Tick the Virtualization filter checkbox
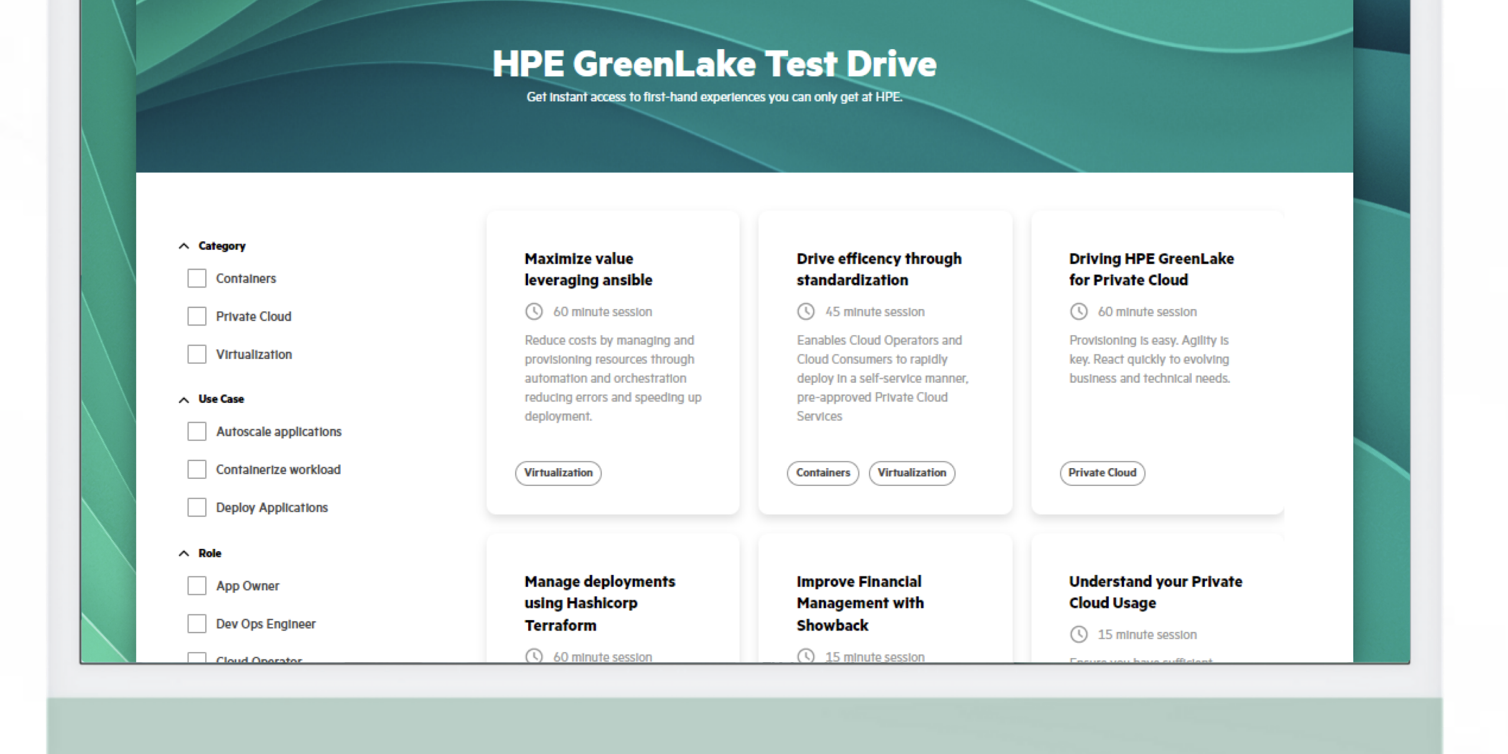The width and height of the screenshot is (1508, 754). point(197,354)
